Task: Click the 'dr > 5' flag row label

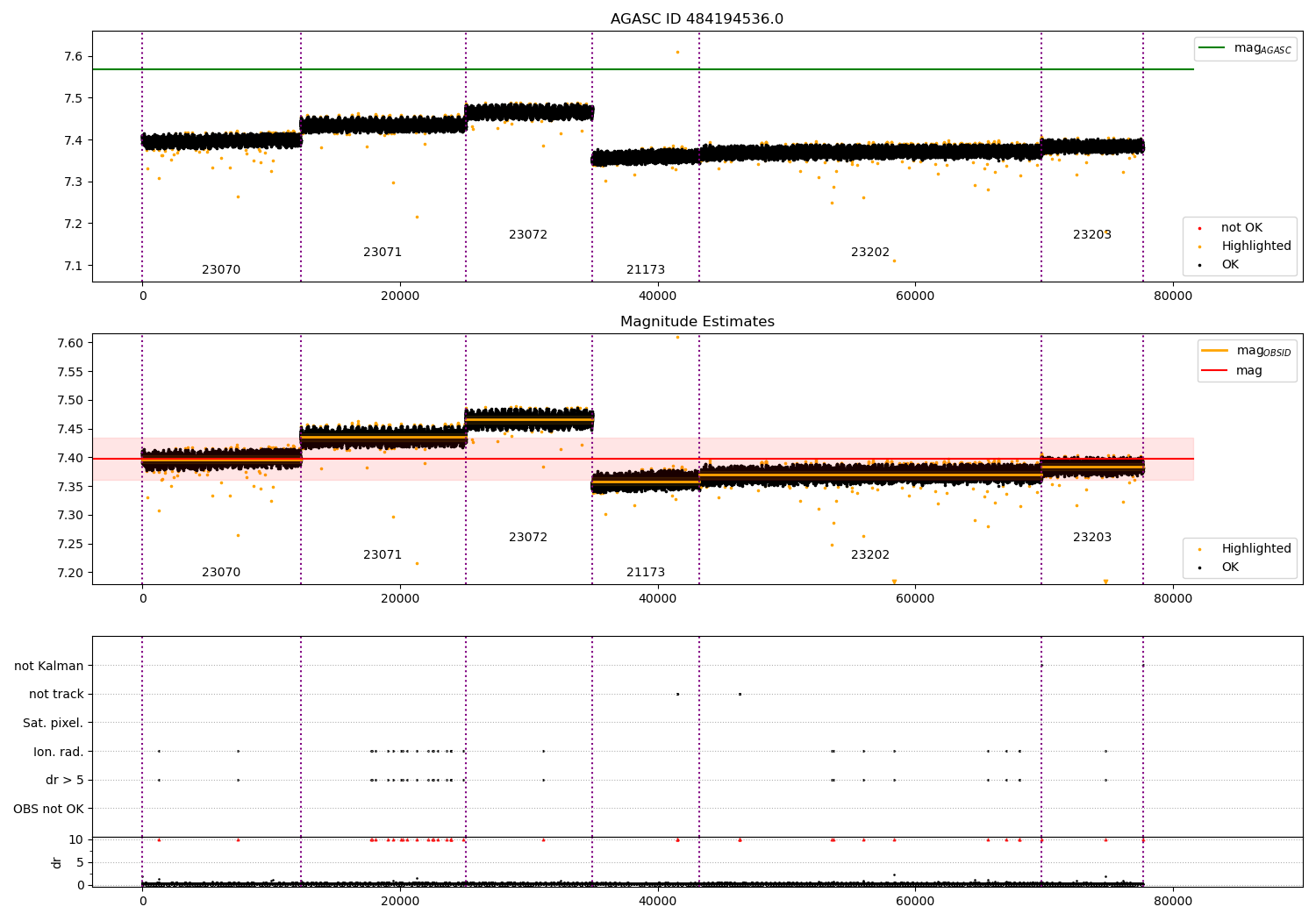Action: click(x=65, y=781)
